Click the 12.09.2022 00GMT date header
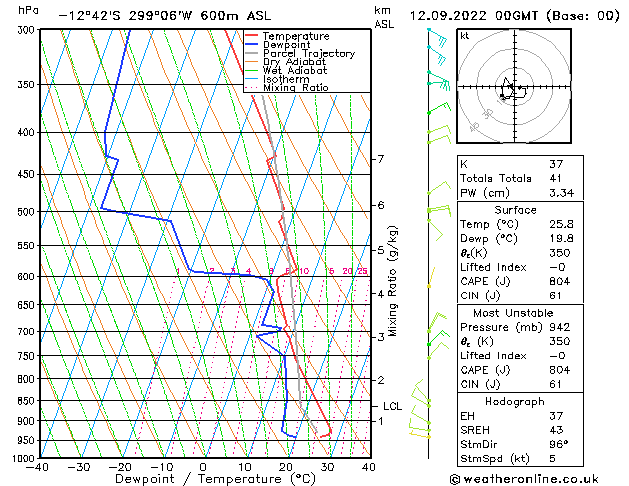This screenshot has width=629, height=486. [x=514, y=16]
